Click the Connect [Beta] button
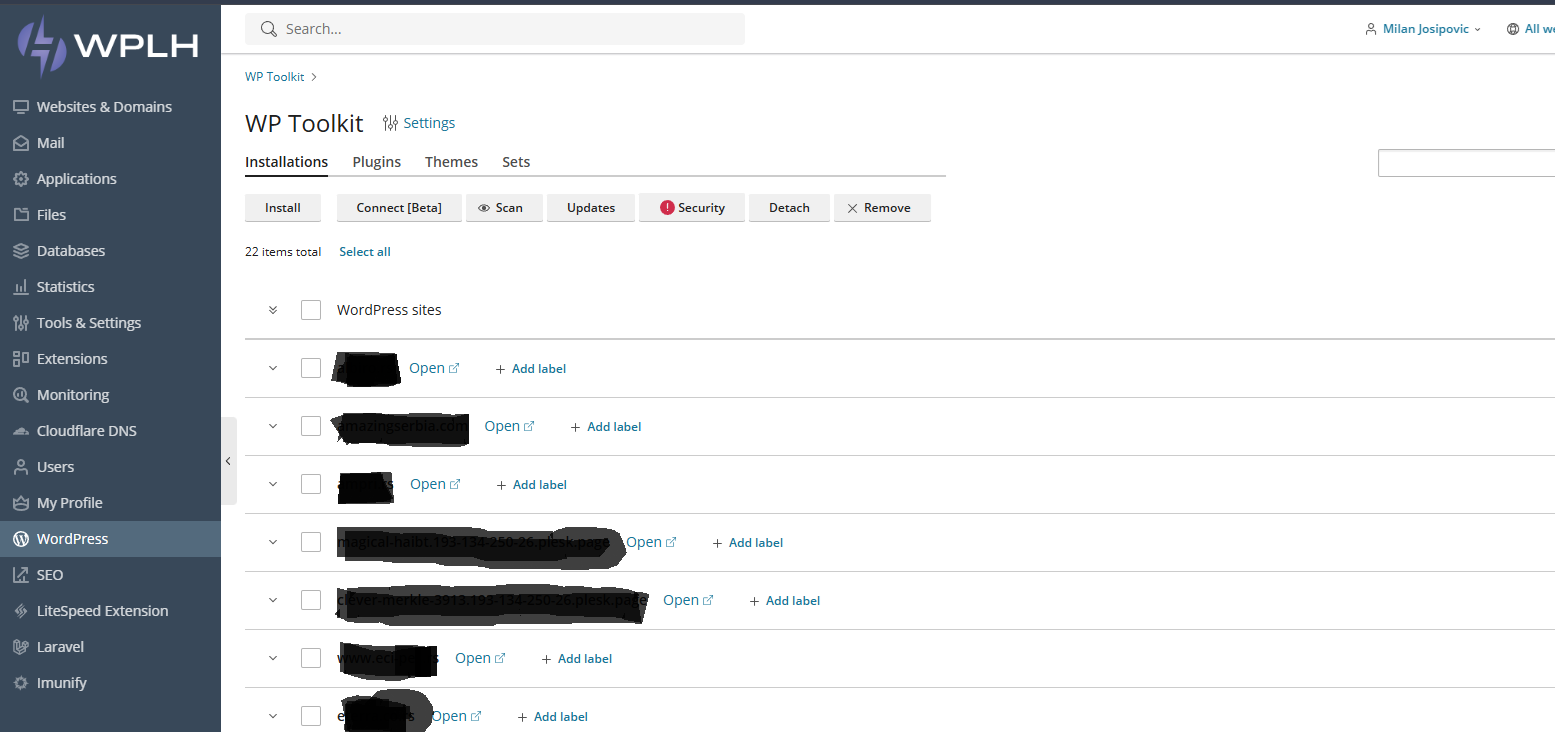Image resolution: width=1555 pixels, height=732 pixels. pos(399,208)
